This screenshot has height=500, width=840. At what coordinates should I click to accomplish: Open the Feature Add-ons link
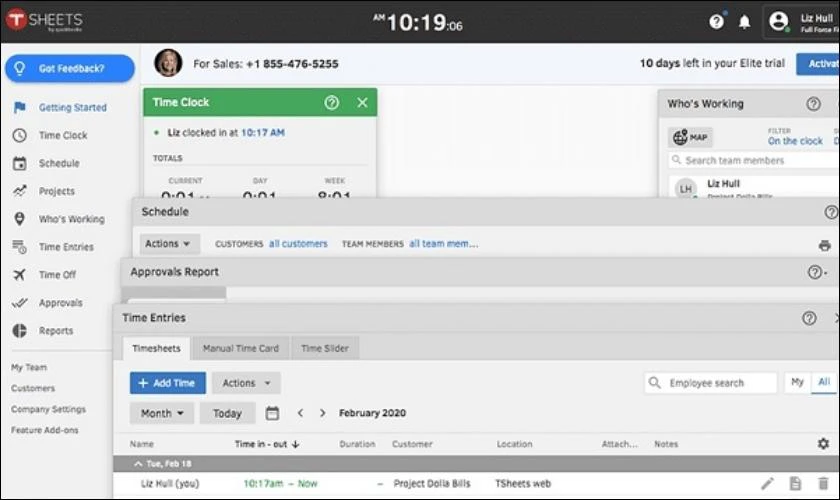pyautogui.click(x=44, y=430)
